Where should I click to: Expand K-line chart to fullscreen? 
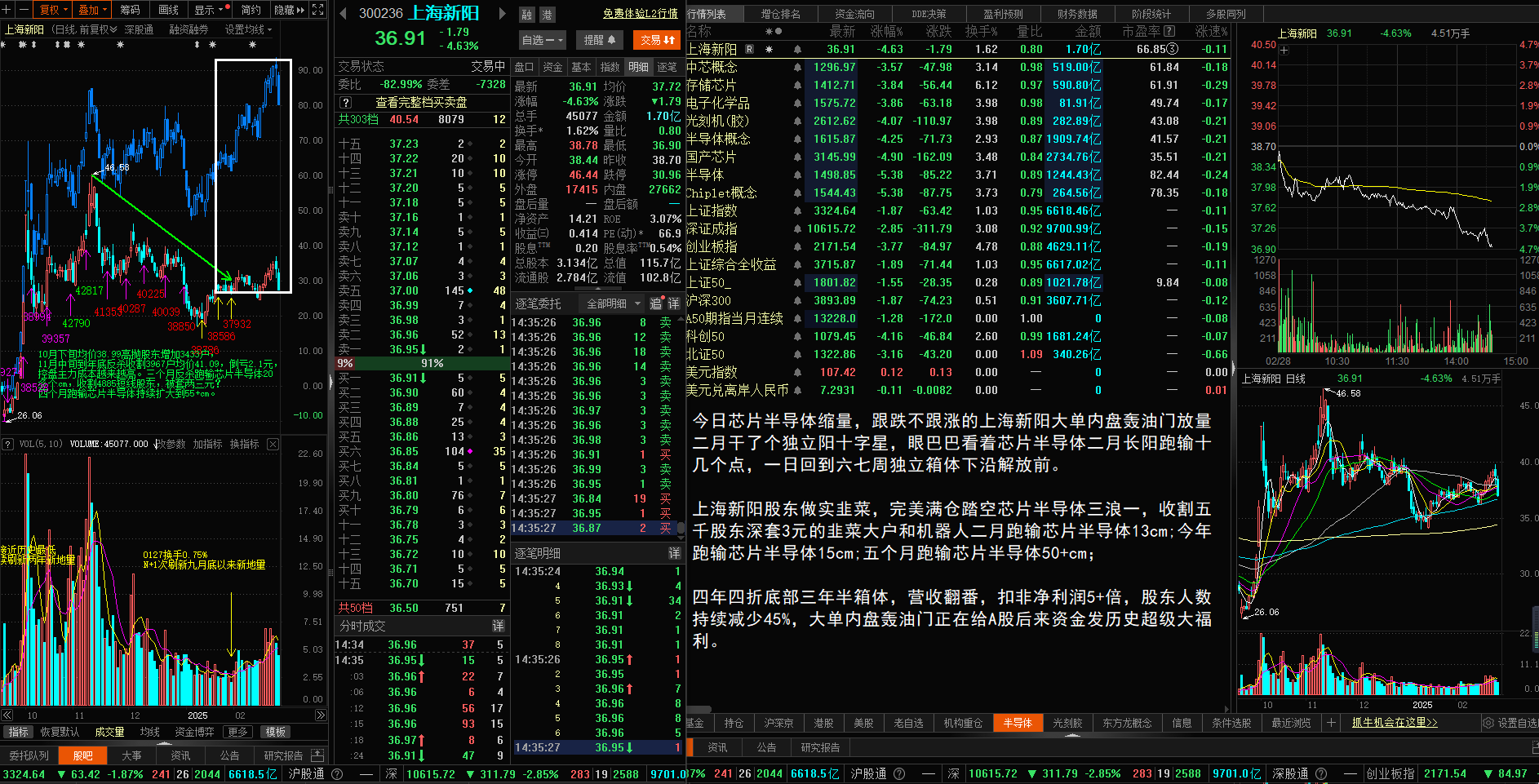(x=318, y=10)
